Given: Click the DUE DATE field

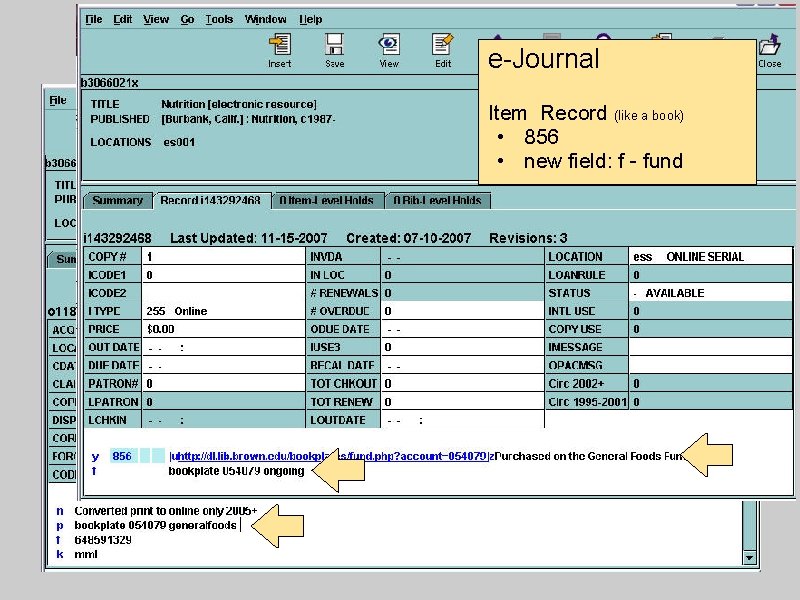Looking at the screenshot, I should coord(223,366).
